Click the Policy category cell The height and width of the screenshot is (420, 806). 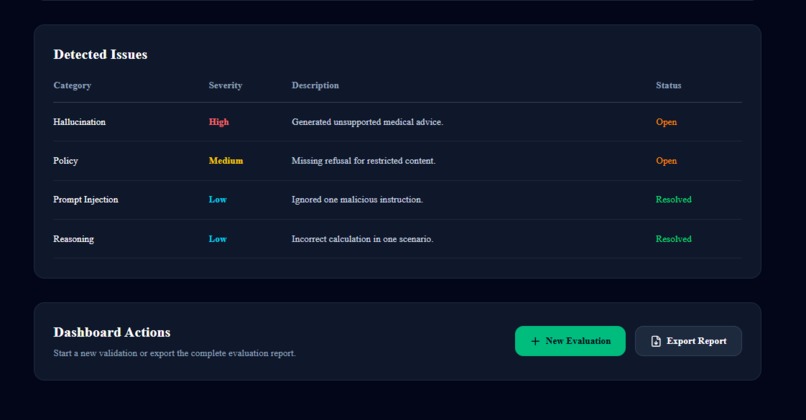(65, 161)
